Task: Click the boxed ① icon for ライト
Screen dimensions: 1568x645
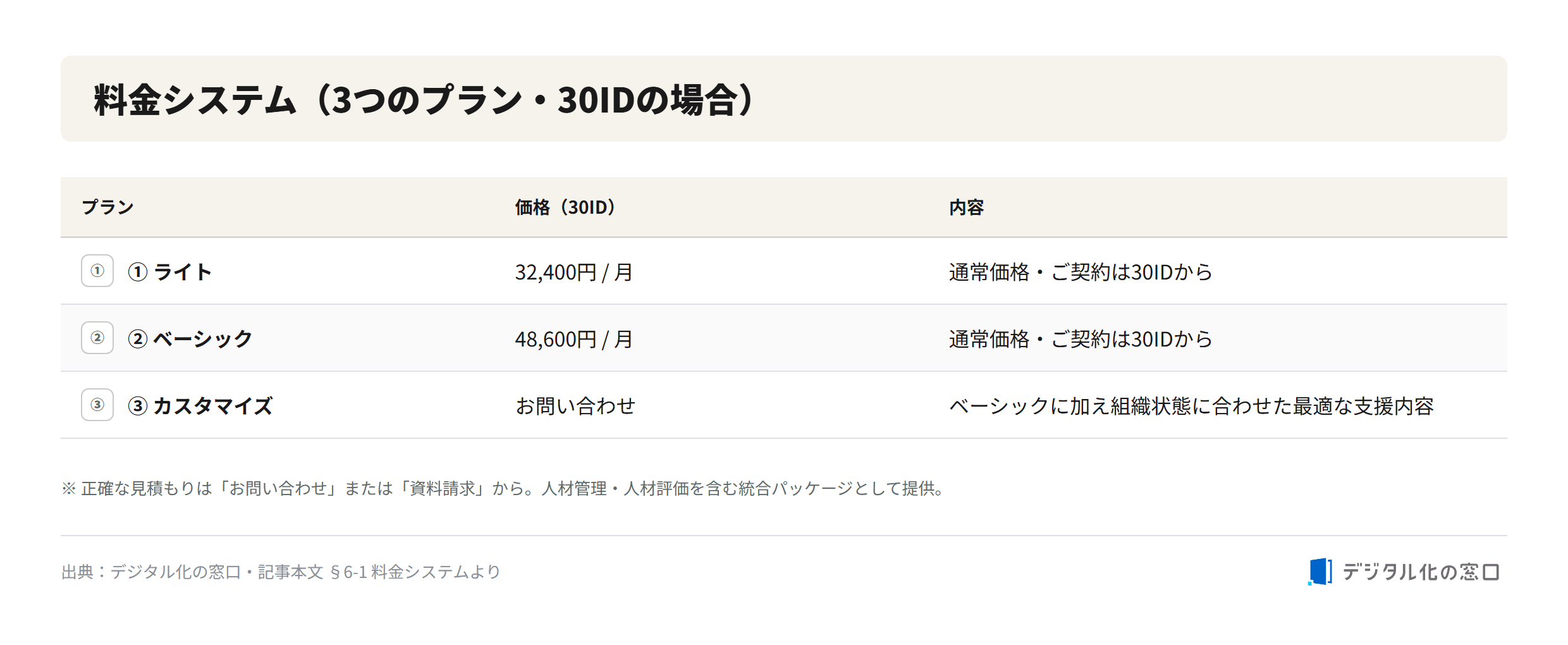Action: click(x=97, y=271)
